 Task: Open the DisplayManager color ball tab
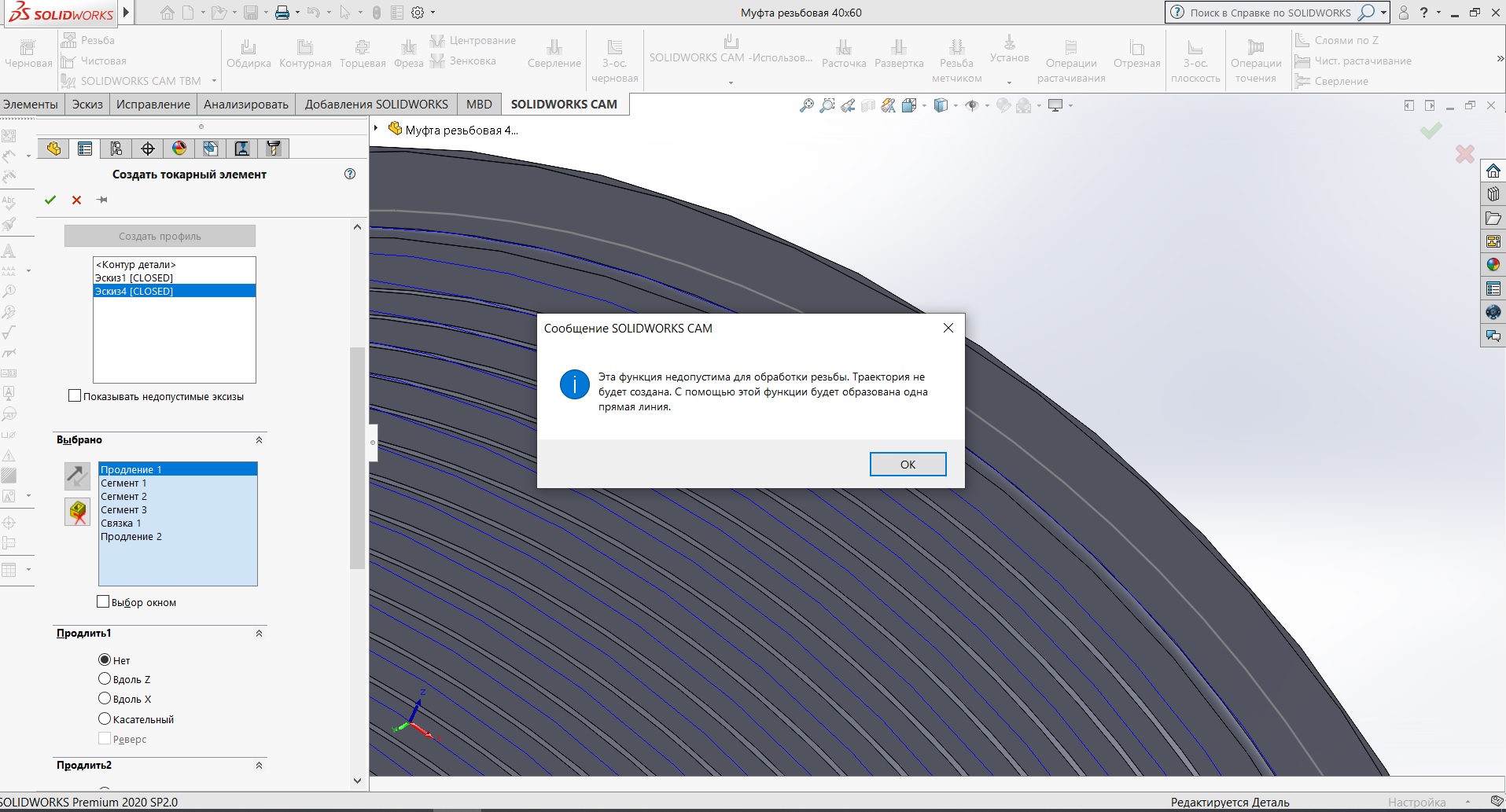click(x=179, y=149)
